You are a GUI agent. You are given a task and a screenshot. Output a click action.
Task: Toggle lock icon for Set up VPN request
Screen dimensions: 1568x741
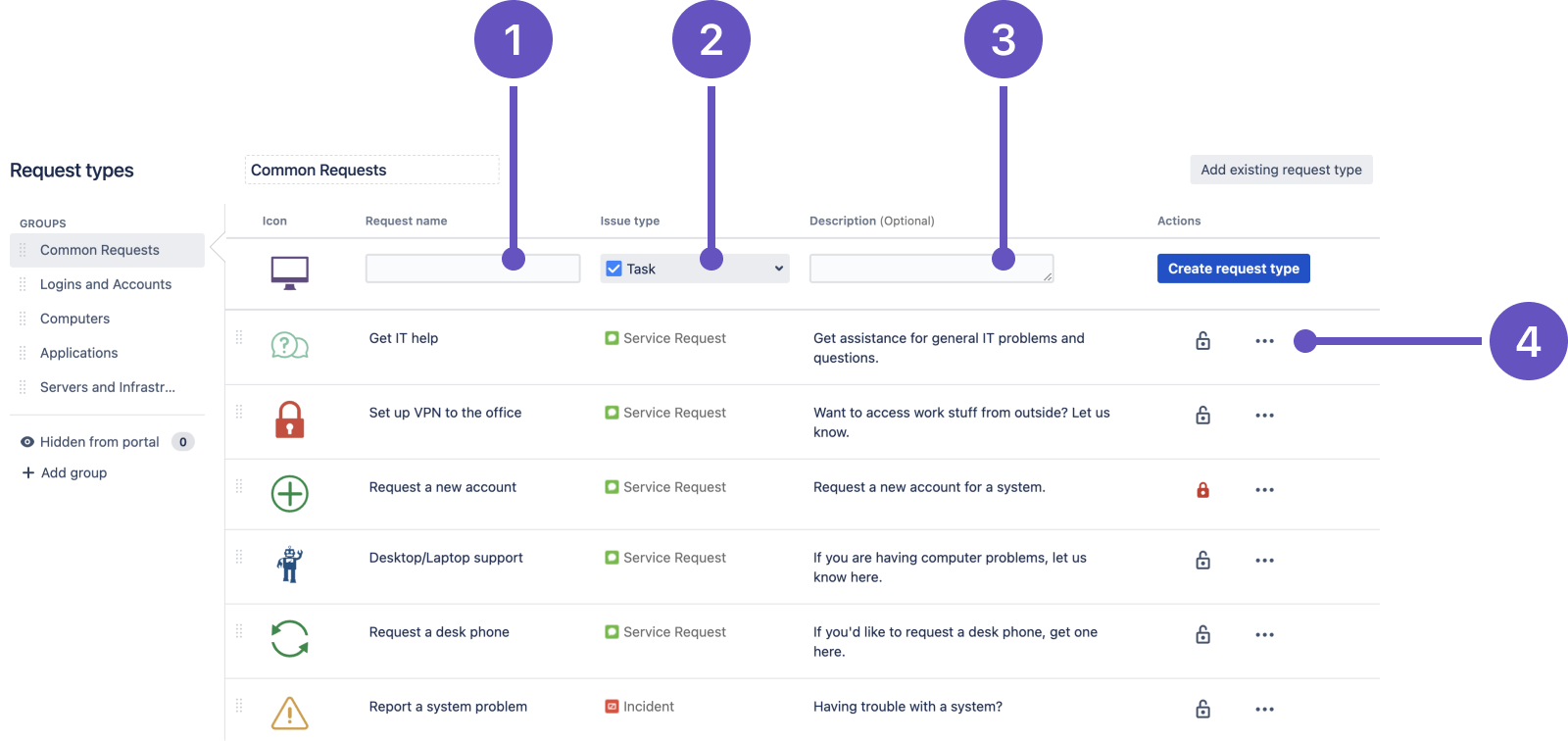(x=1202, y=416)
